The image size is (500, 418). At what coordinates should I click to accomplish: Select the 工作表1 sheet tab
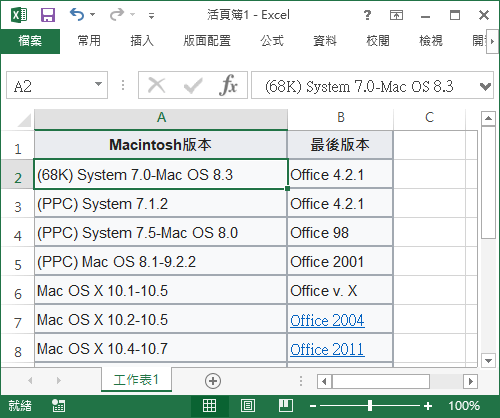coord(136,379)
